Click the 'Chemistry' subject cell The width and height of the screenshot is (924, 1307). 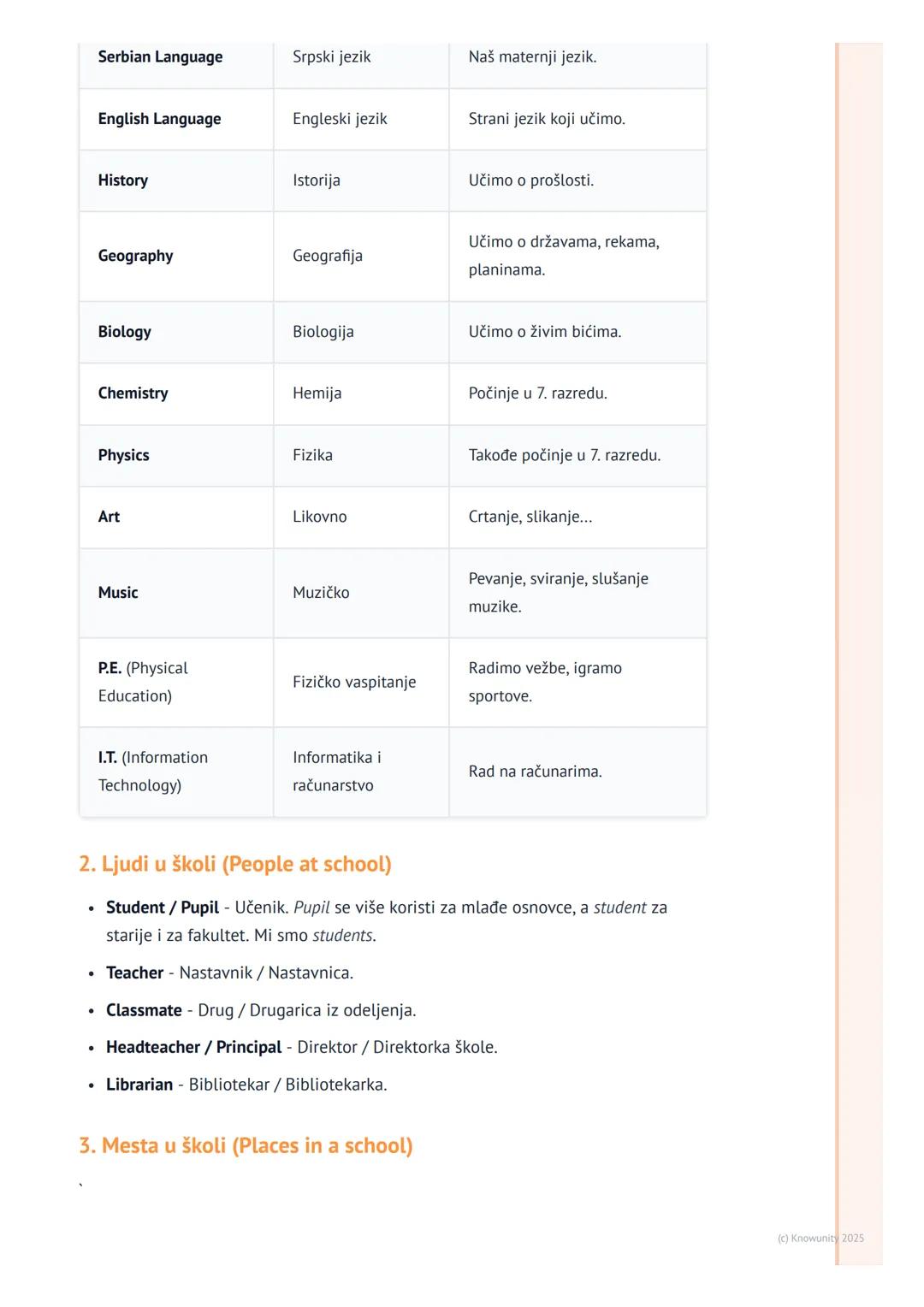pos(133,393)
